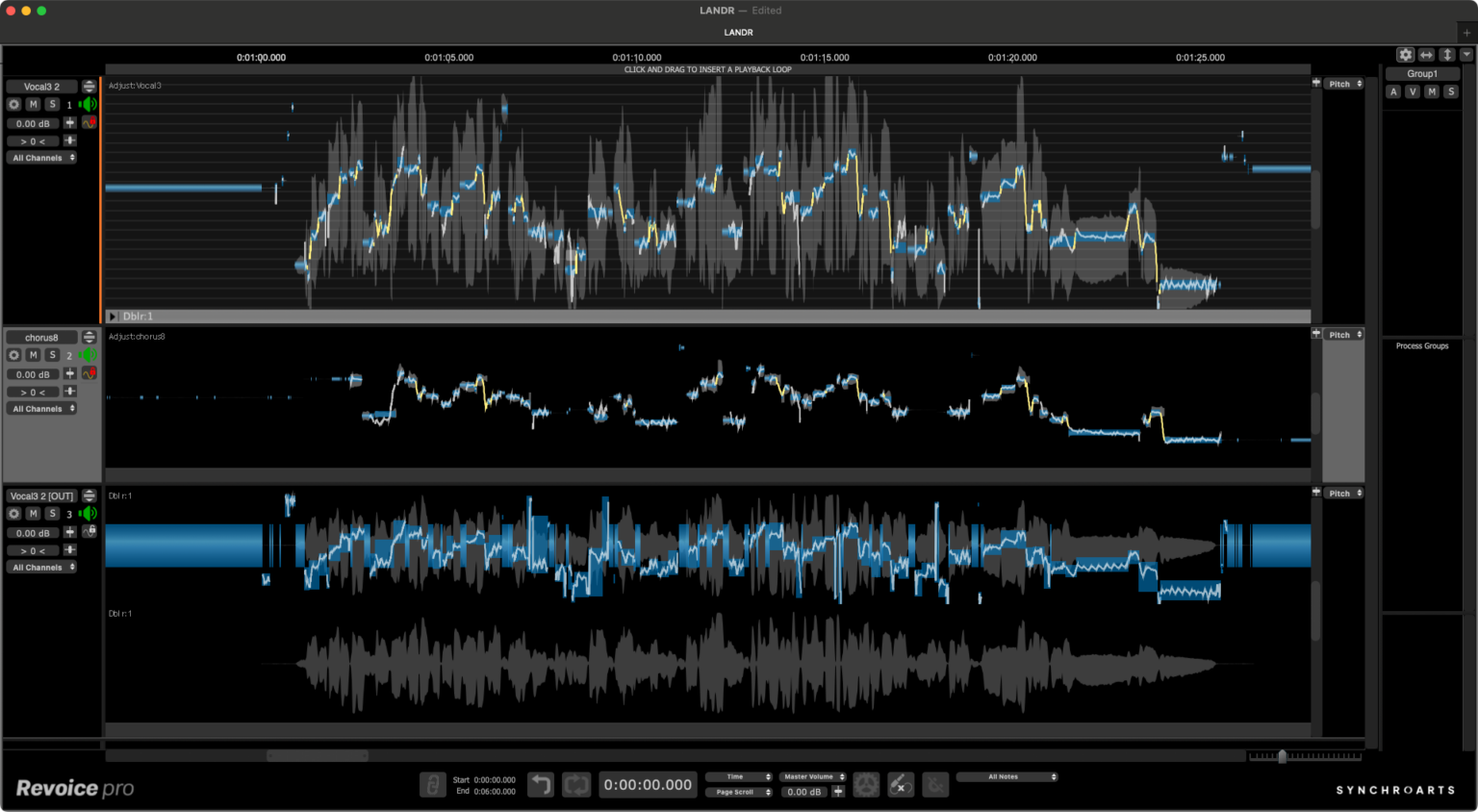
Task: Open the All Channels dropdown on Vocal3 2 track
Action: pos(43,158)
